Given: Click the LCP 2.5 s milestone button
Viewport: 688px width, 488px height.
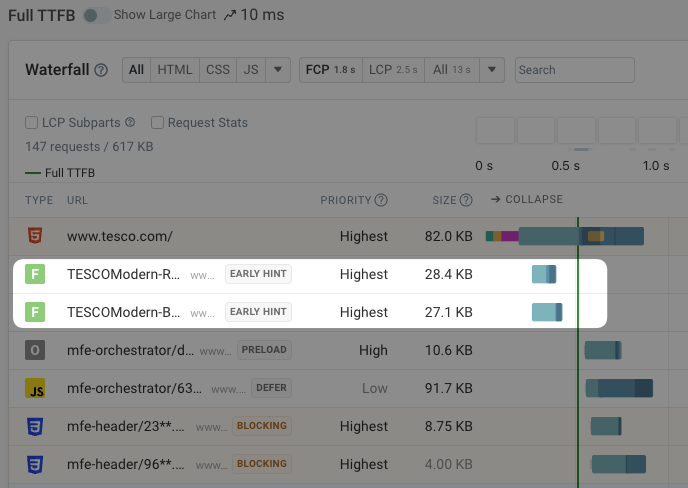Looking at the screenshot, I should [x=392, y=70].
